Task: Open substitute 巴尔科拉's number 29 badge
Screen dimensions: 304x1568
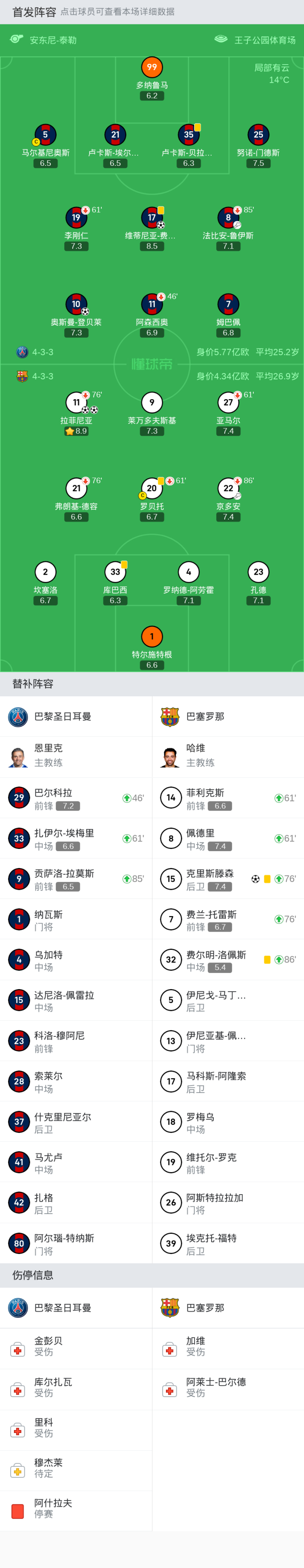Action: click(x=19, y=798)
